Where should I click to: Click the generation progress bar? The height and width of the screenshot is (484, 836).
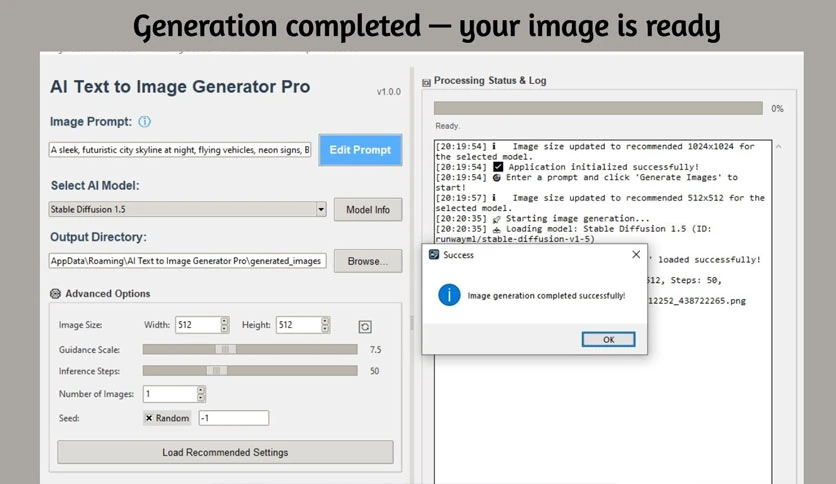click(x=598, y=108)
